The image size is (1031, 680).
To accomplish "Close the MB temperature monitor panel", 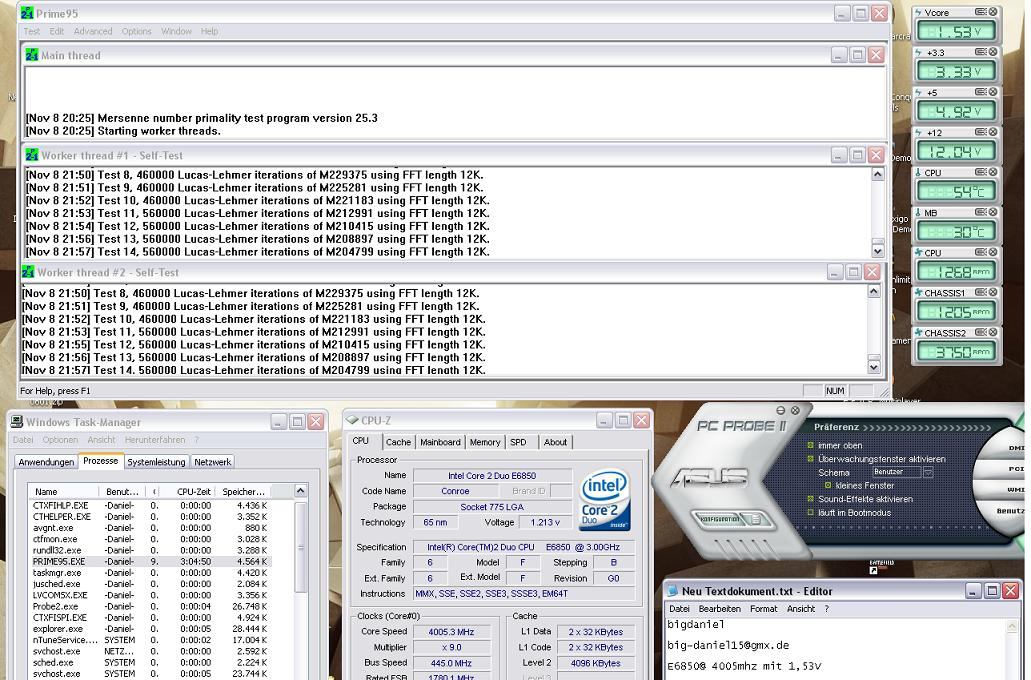I will click(993, 212).
